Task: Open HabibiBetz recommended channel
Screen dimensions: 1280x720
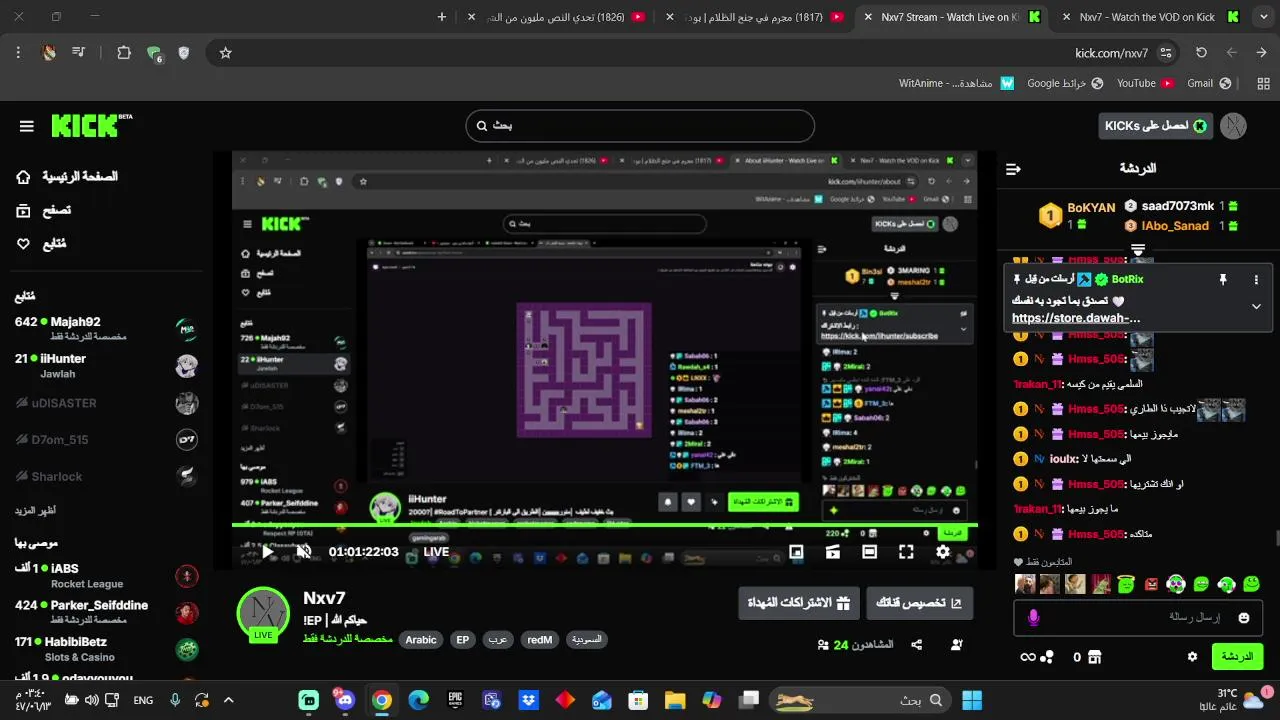Action: click(106, 649)
